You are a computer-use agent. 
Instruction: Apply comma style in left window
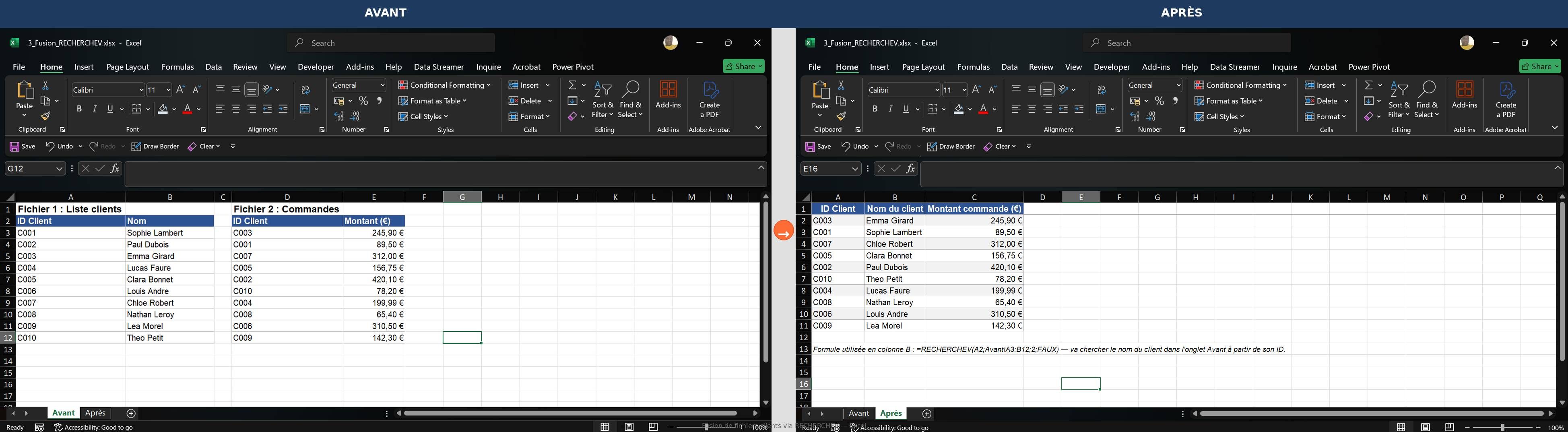379,101
